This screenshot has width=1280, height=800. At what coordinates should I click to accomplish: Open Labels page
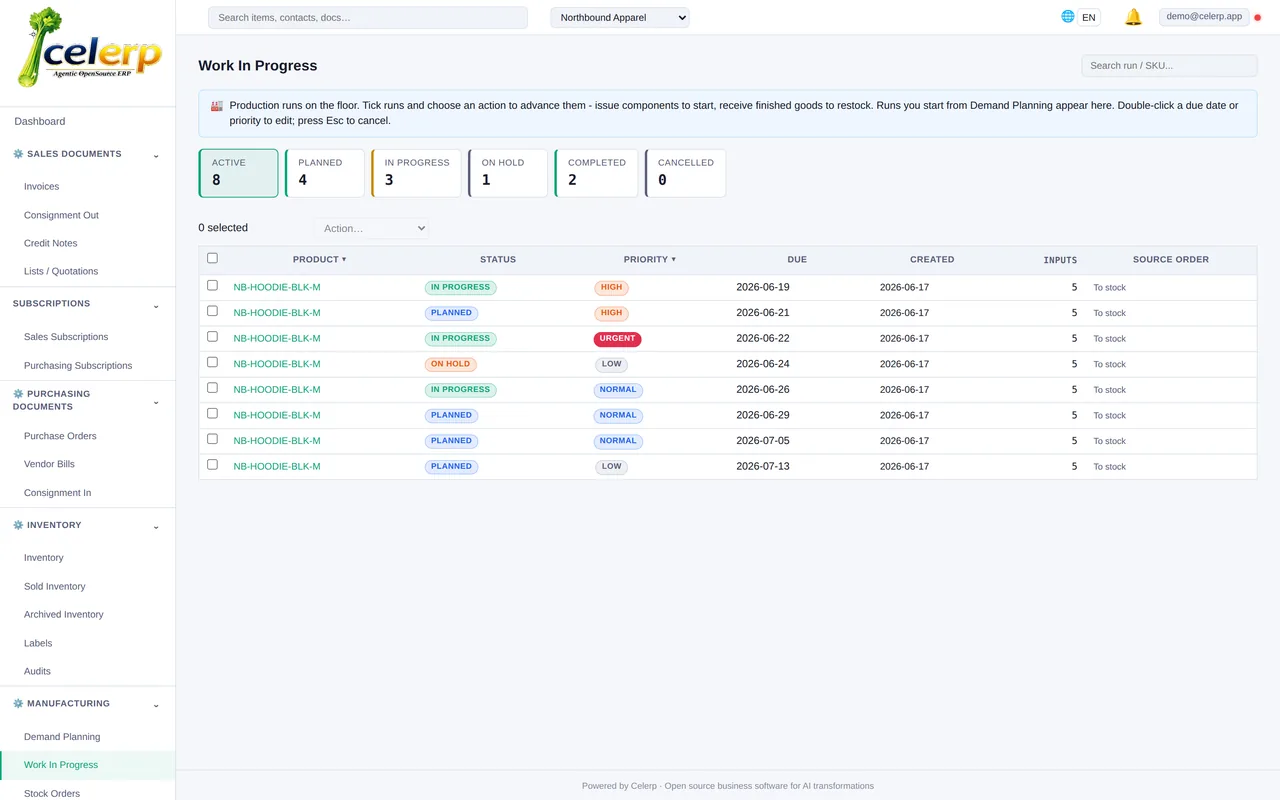click(38, 643)
